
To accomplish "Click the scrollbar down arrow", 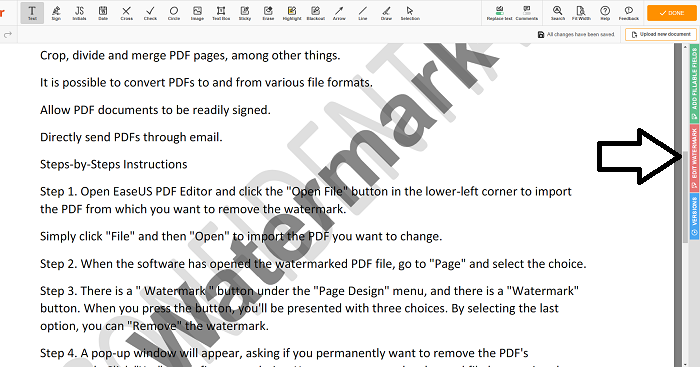I will tap(685, 364).
